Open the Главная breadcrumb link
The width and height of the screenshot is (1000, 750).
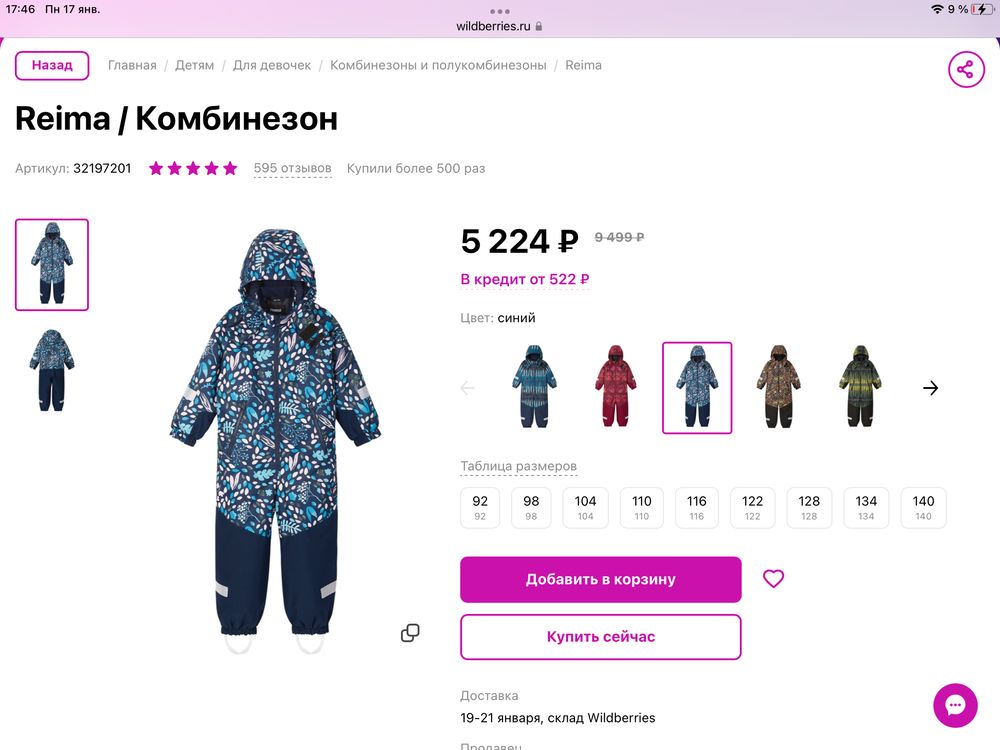click(133, 64)
